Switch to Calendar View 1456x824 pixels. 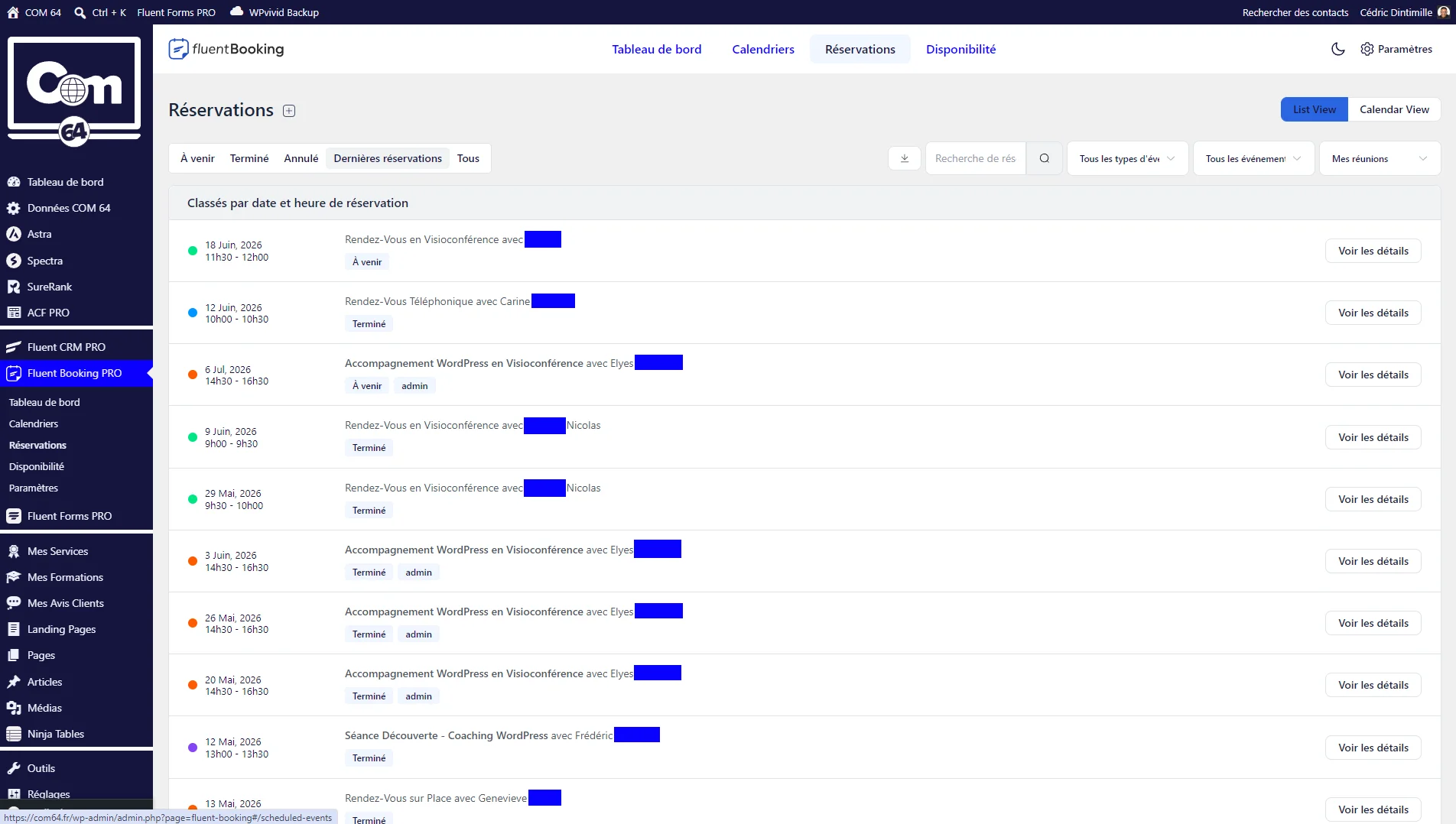click(1393, 109)
